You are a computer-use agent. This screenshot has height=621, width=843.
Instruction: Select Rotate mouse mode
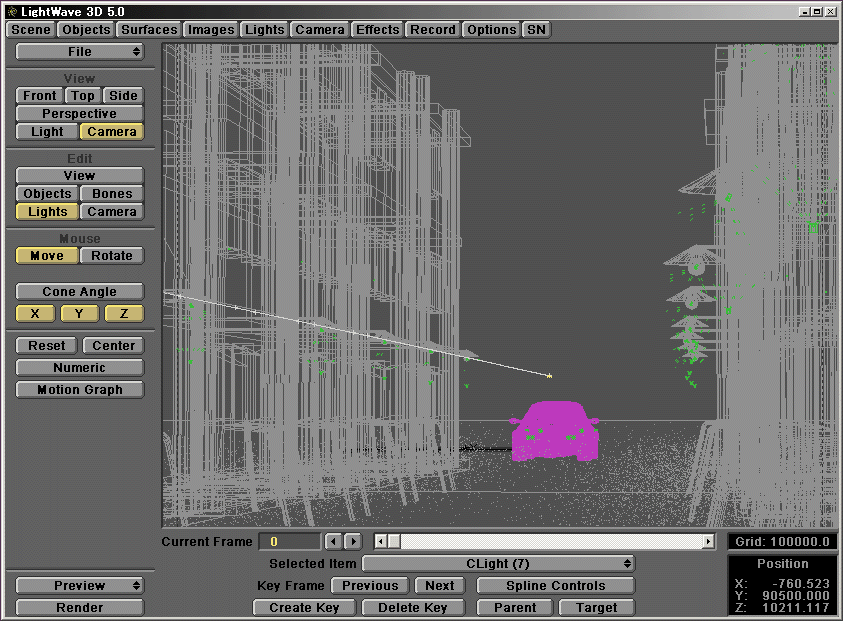112,255
